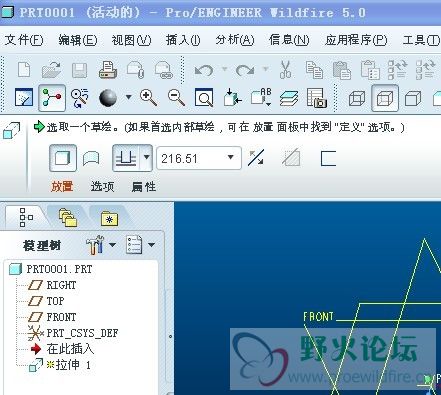Open the 放置 panel
The image size is (441, 395).
coord(62,186)
